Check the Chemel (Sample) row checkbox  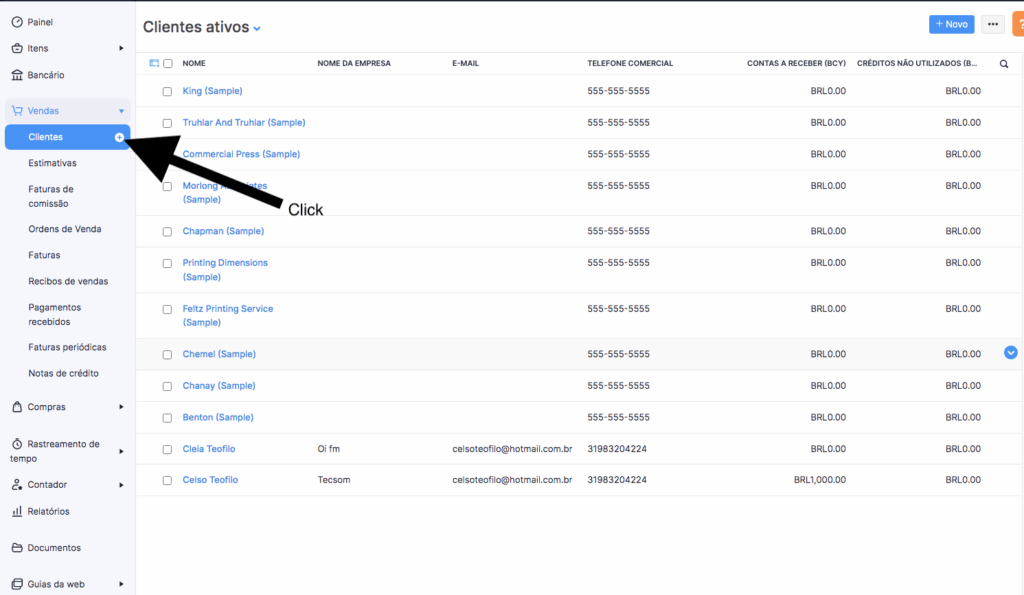tap(167, 355)
